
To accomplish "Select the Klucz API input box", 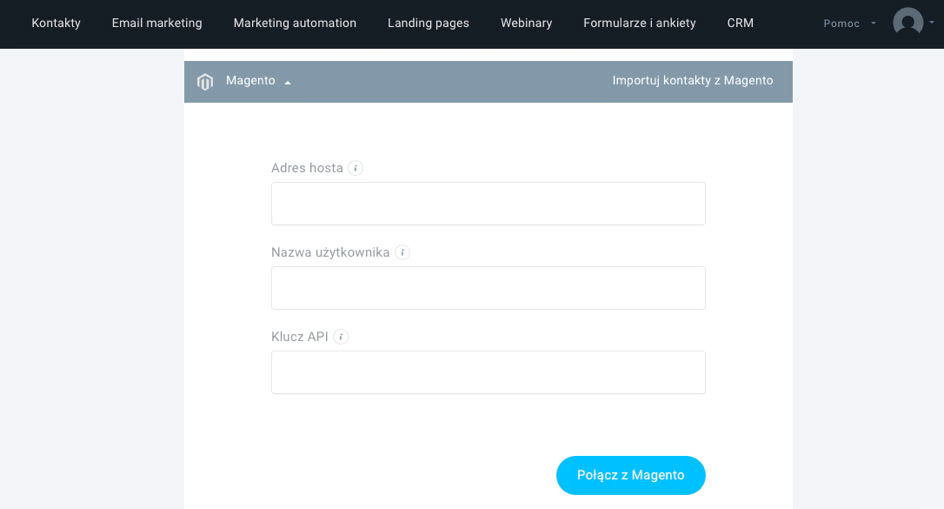I will coord(488,372).
